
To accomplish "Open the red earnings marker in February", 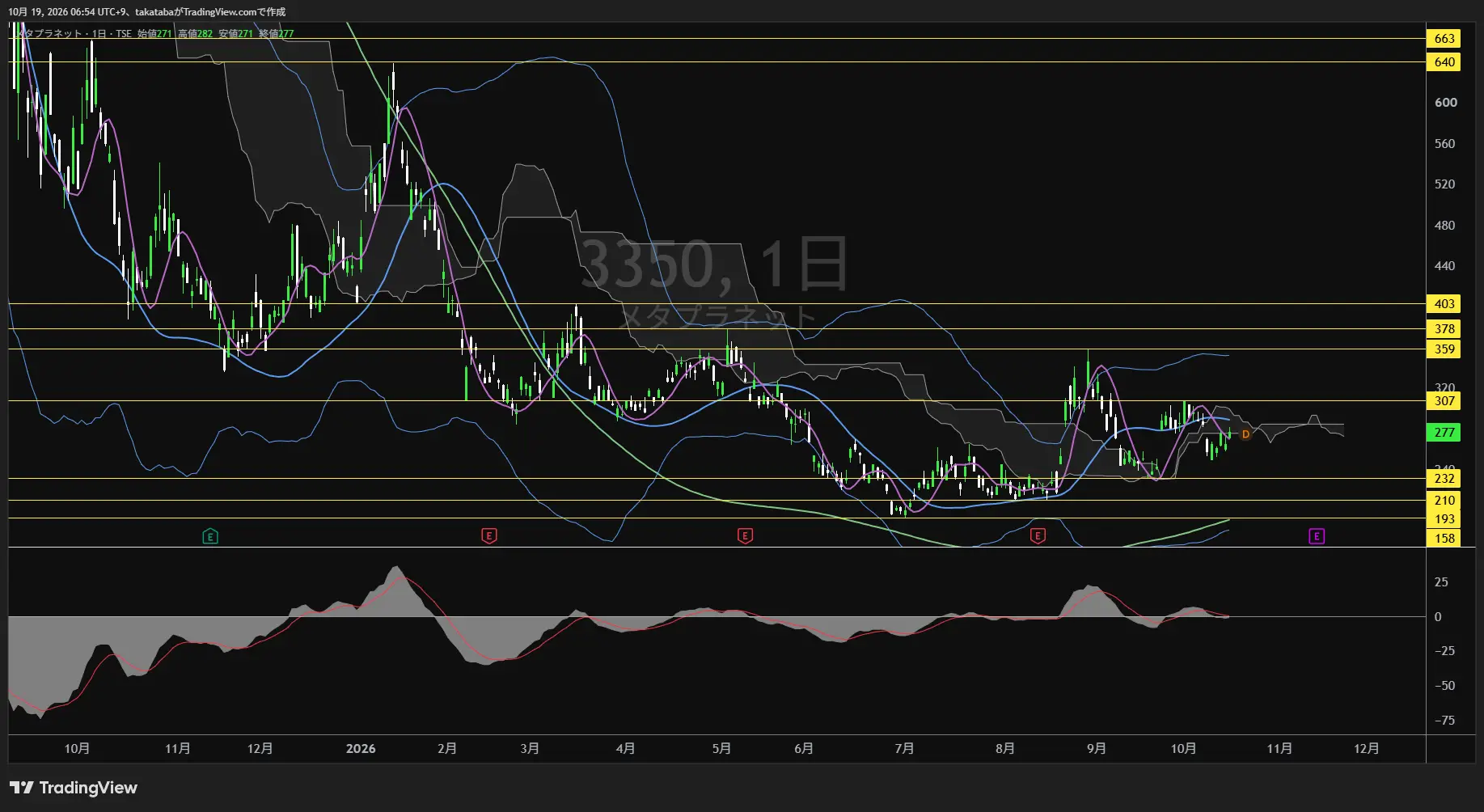I will point(488,535).
